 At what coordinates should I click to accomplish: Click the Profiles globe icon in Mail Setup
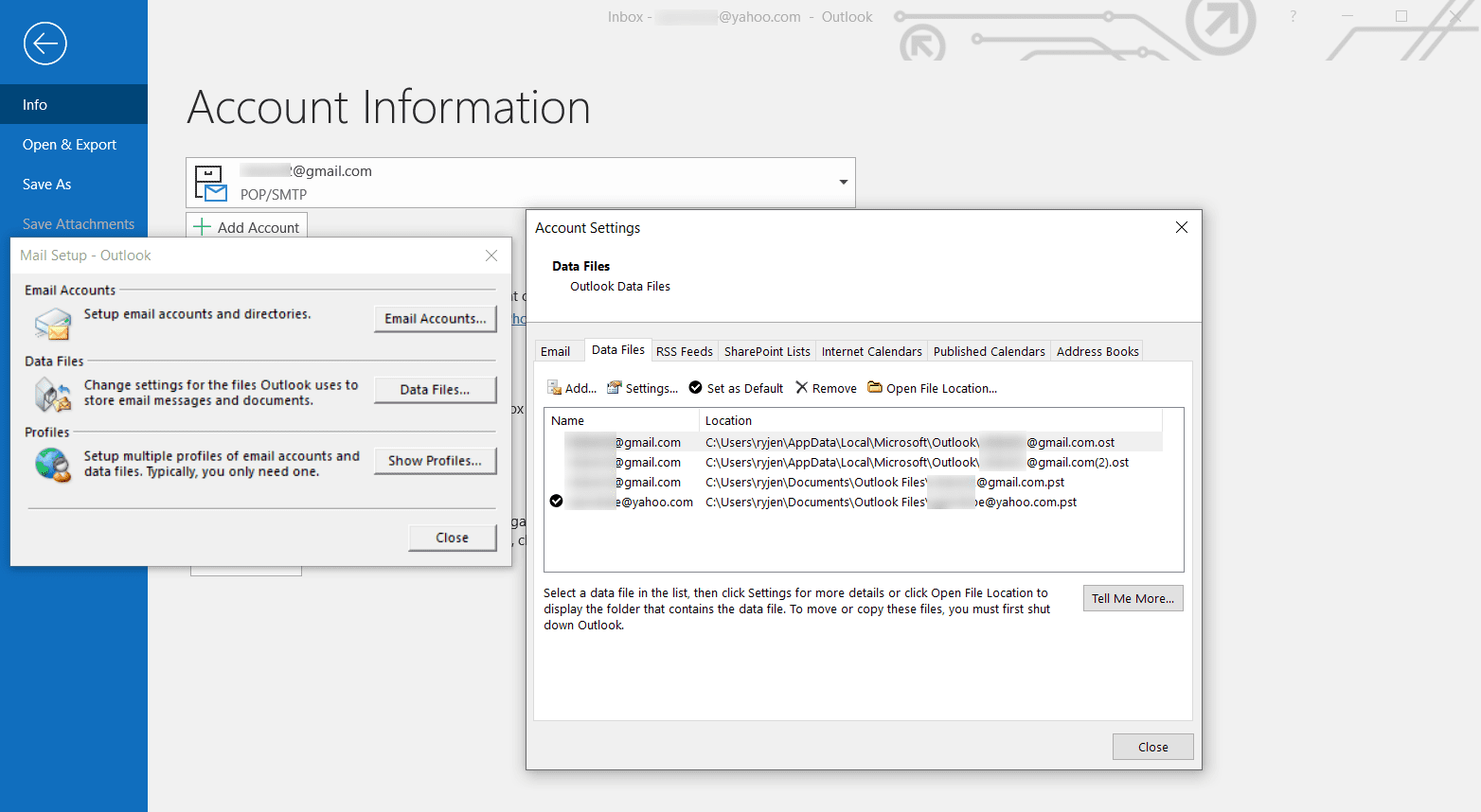[x=53, y=466]
